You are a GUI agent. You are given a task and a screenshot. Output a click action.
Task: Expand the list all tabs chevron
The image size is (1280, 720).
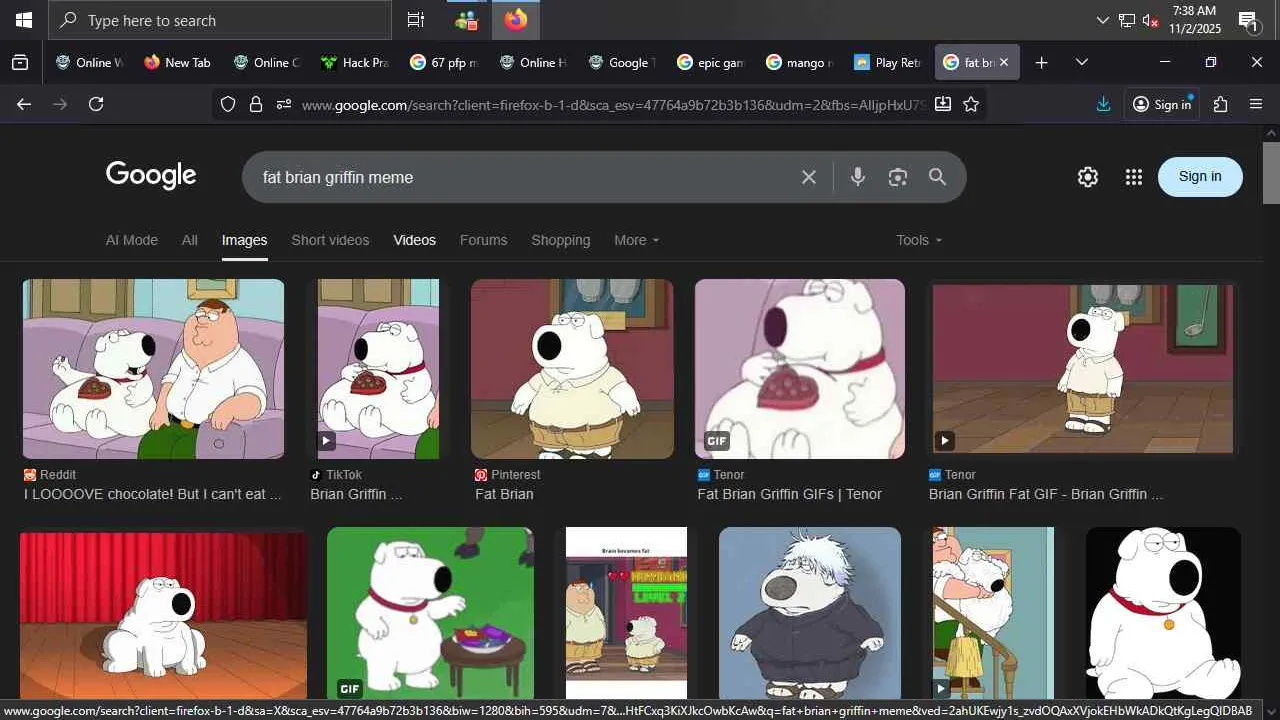pos(1081,62)
